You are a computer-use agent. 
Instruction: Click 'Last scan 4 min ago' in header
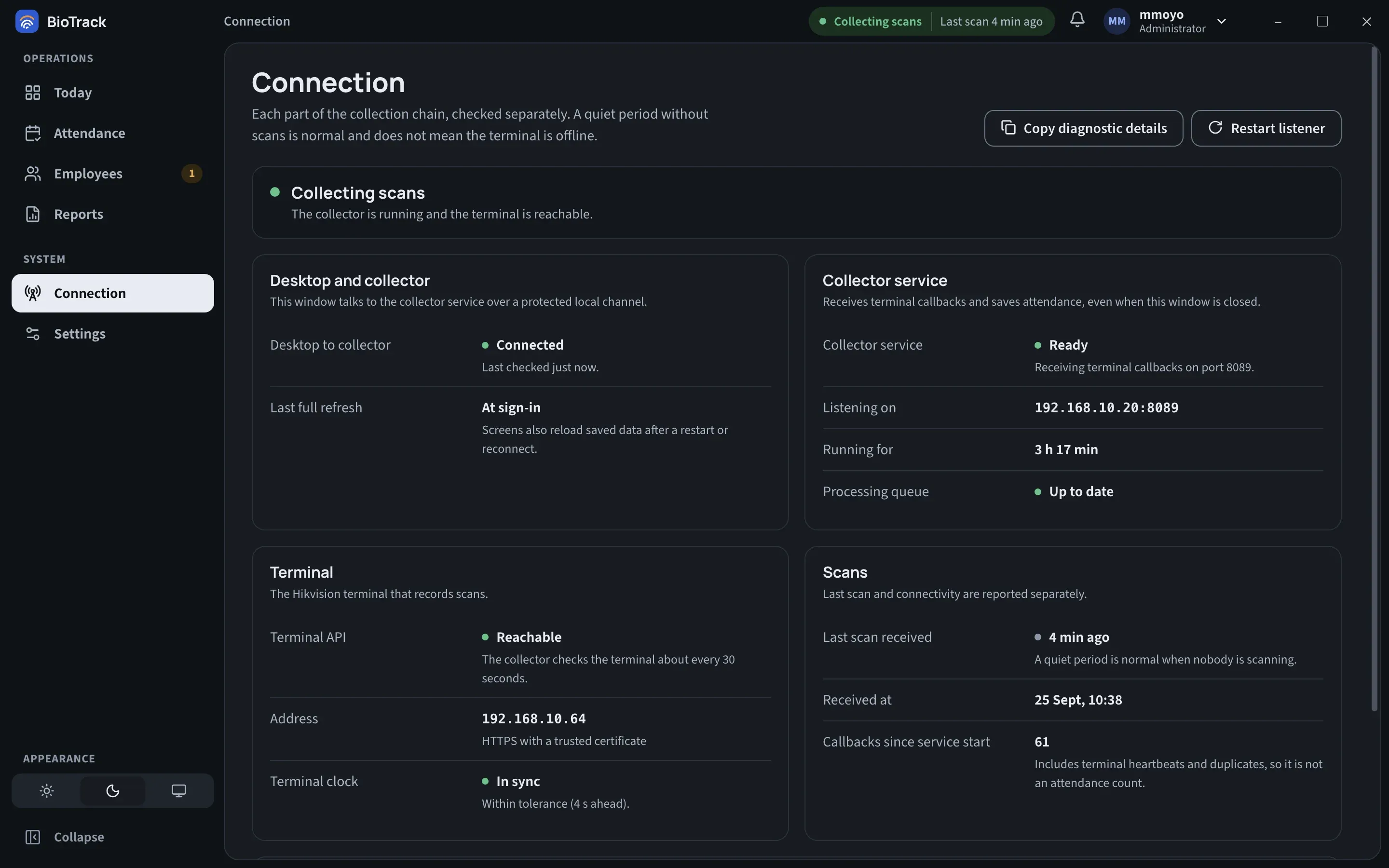click(991, 21)
